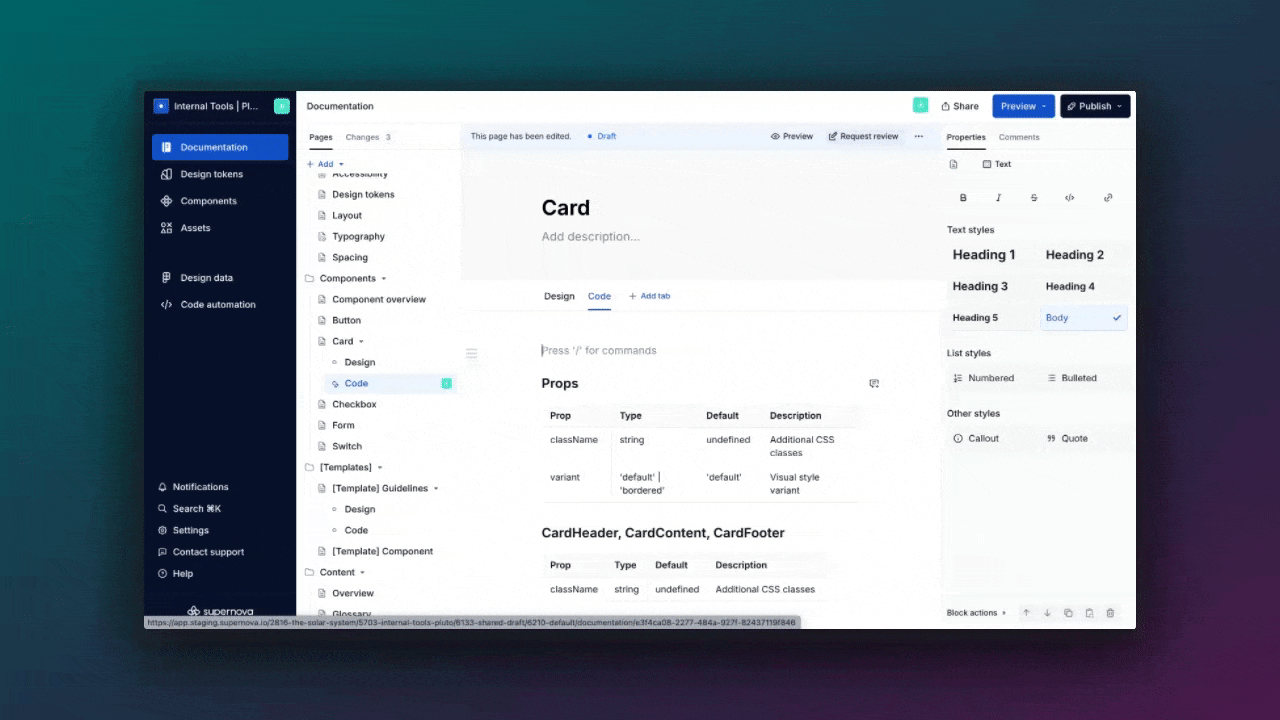Duplicate block via copy icon
Image resolution: width=1280 pixels, height=720 pixels.
tap(1068, 613)
